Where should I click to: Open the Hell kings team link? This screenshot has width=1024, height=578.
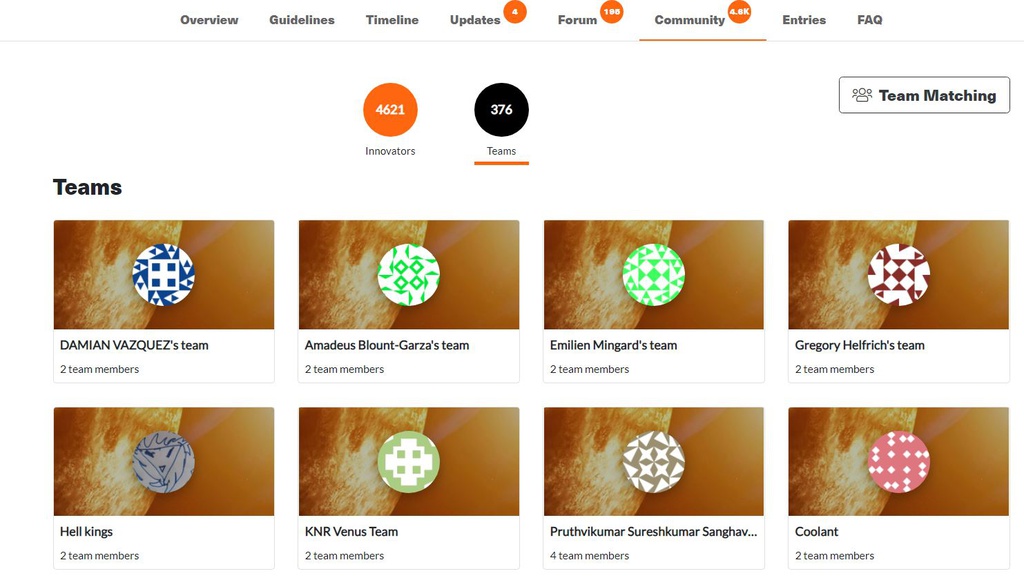coord(86,532)
